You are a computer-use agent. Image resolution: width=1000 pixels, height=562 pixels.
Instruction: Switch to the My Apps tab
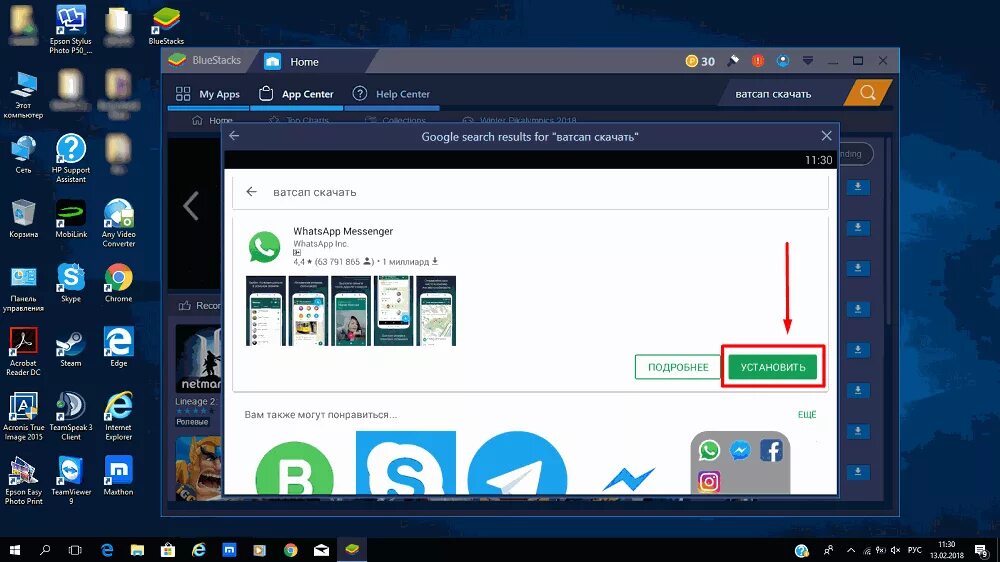pyautogui.click(x=208, y=94)
